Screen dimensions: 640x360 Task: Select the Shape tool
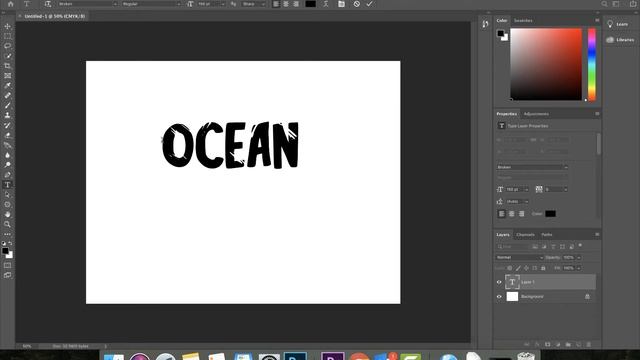coord(7,204)
